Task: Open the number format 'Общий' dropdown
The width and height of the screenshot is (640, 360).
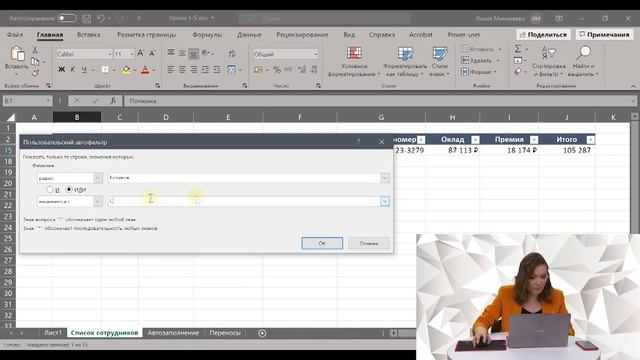Action: click(315, 54)
